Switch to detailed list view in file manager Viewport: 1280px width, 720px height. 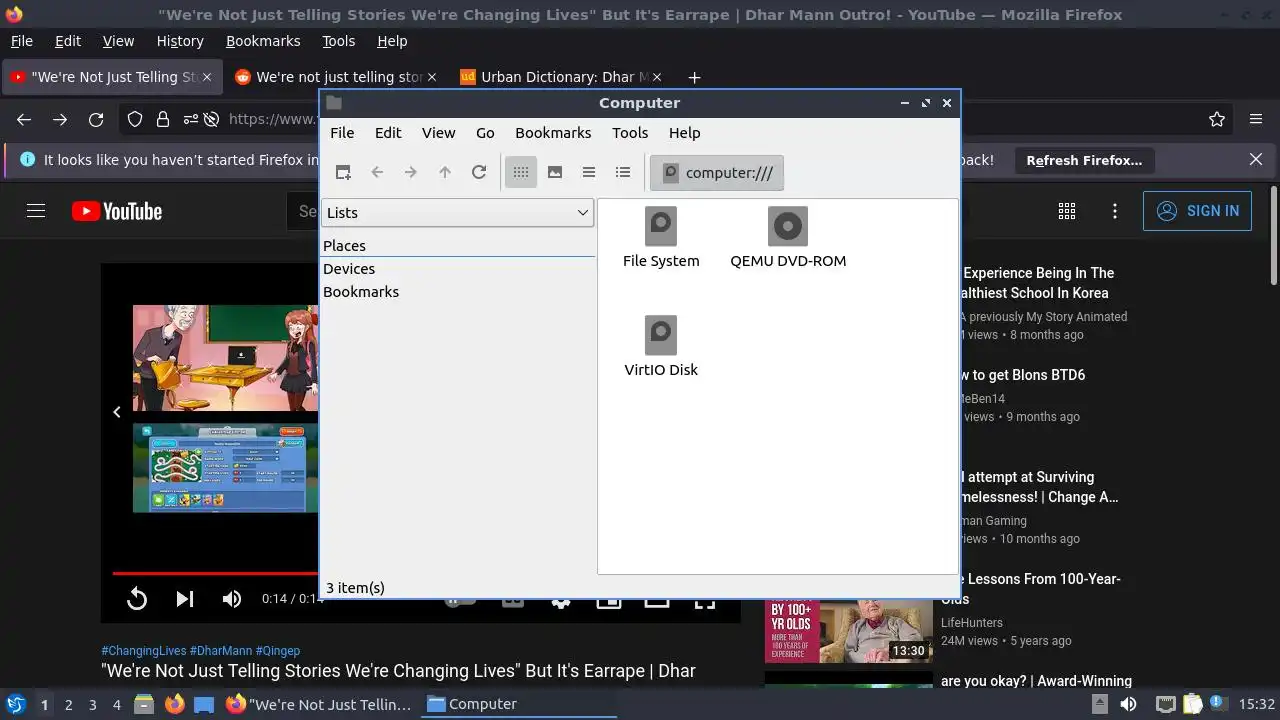coord(623,172)
